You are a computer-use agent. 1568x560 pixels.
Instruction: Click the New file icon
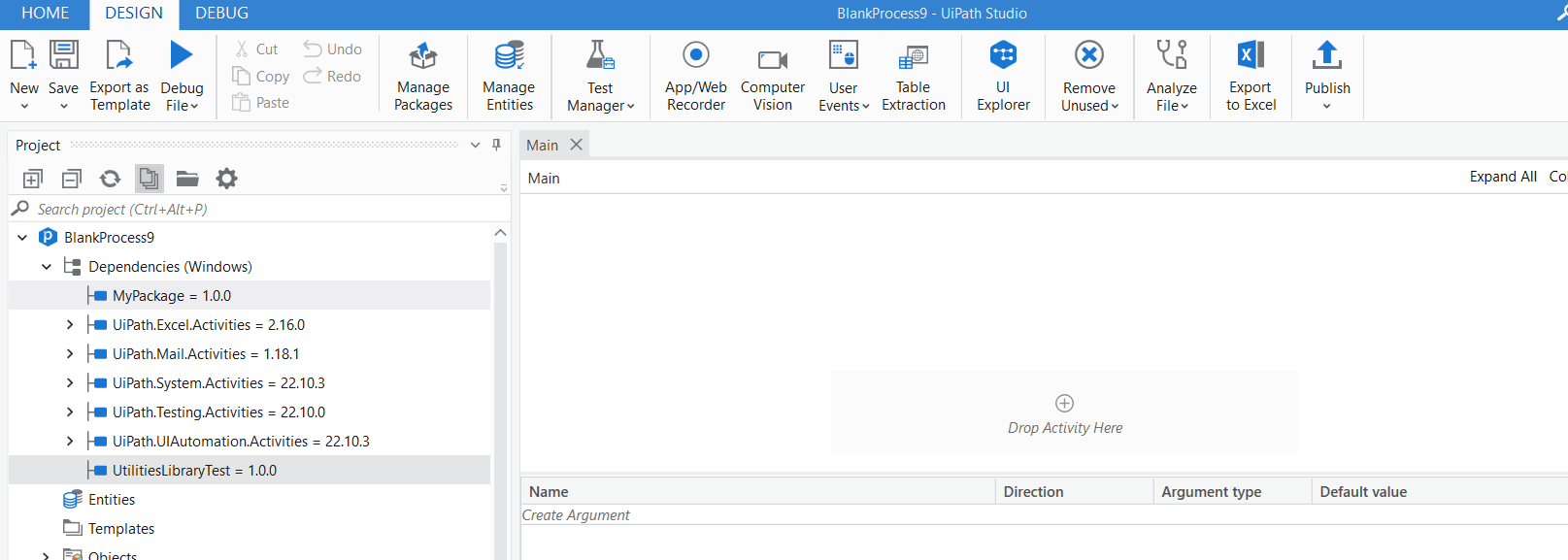point(23,55)
